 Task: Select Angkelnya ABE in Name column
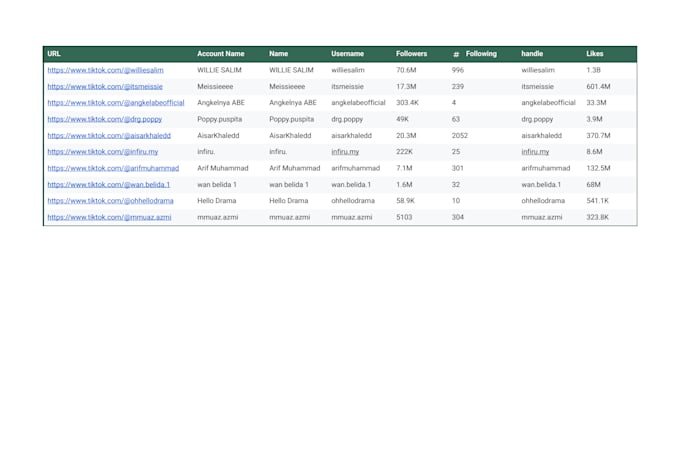pyautogui.click(x=293, y=103)
